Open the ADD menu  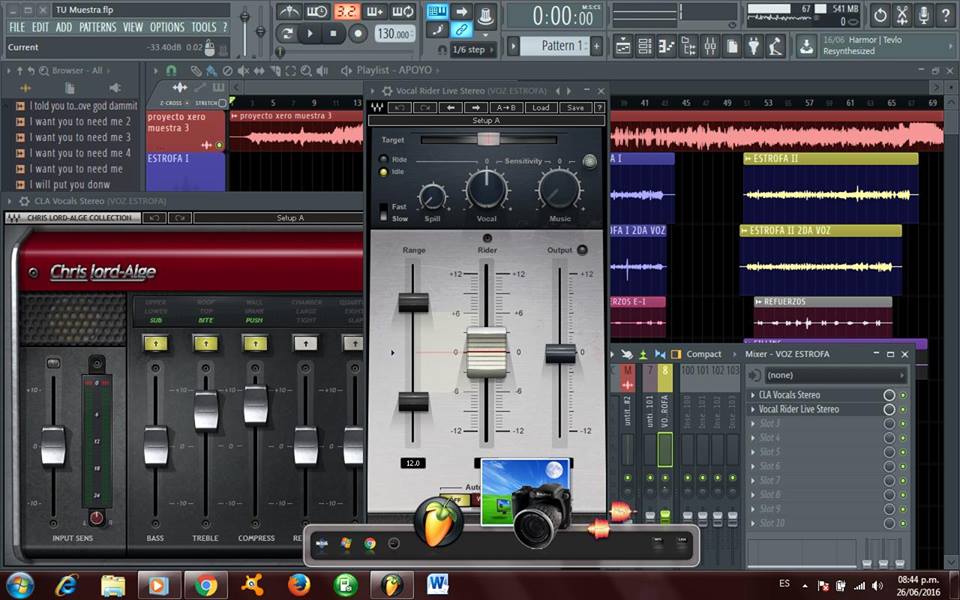(x=64, y=28)
